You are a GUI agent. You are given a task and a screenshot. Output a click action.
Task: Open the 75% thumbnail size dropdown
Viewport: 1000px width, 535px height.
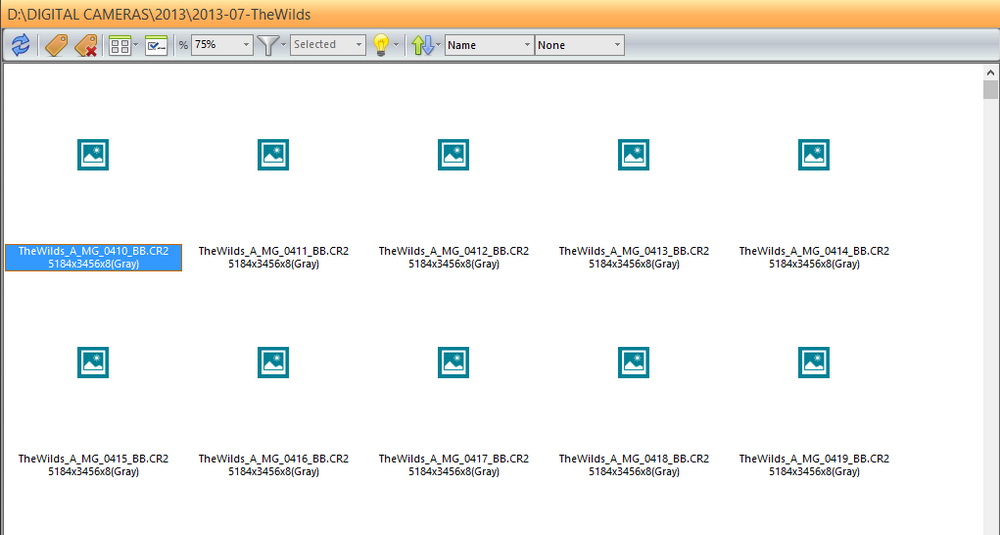coord(222,45)
